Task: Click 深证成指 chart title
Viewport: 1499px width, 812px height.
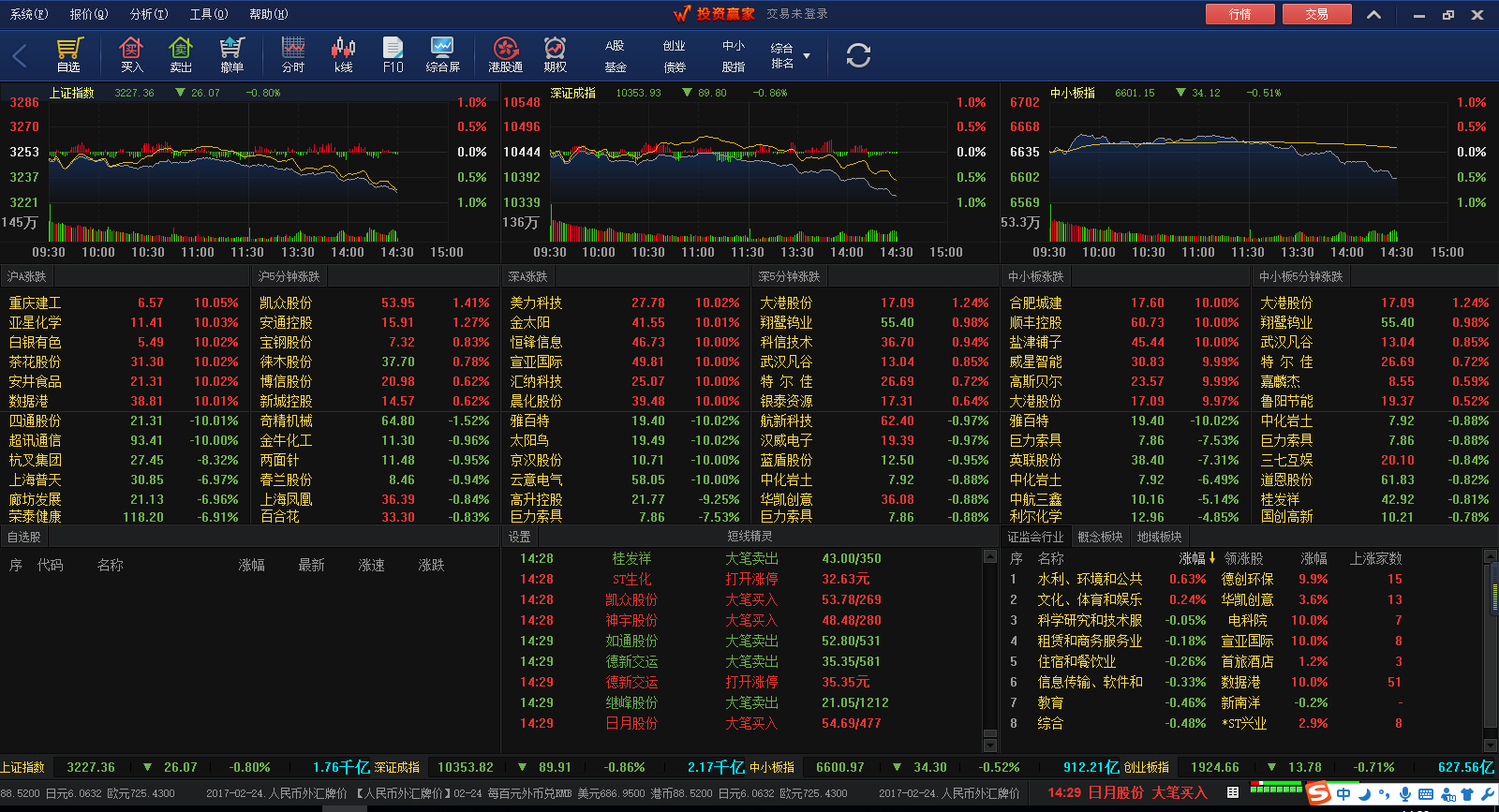Action: 572,93
